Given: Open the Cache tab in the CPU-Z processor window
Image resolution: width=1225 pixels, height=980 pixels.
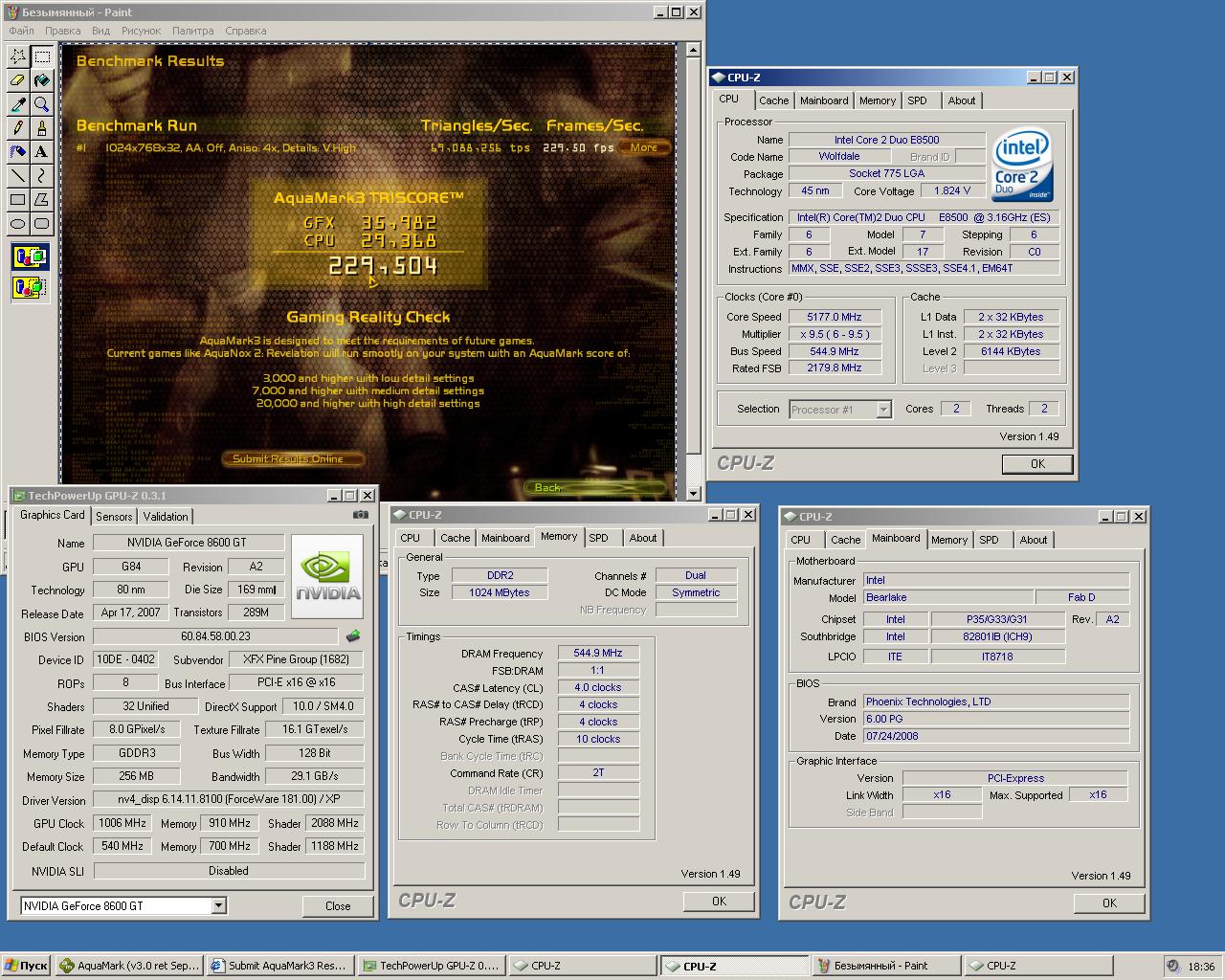Looking at the screenshot, I should tap(774, 100).
